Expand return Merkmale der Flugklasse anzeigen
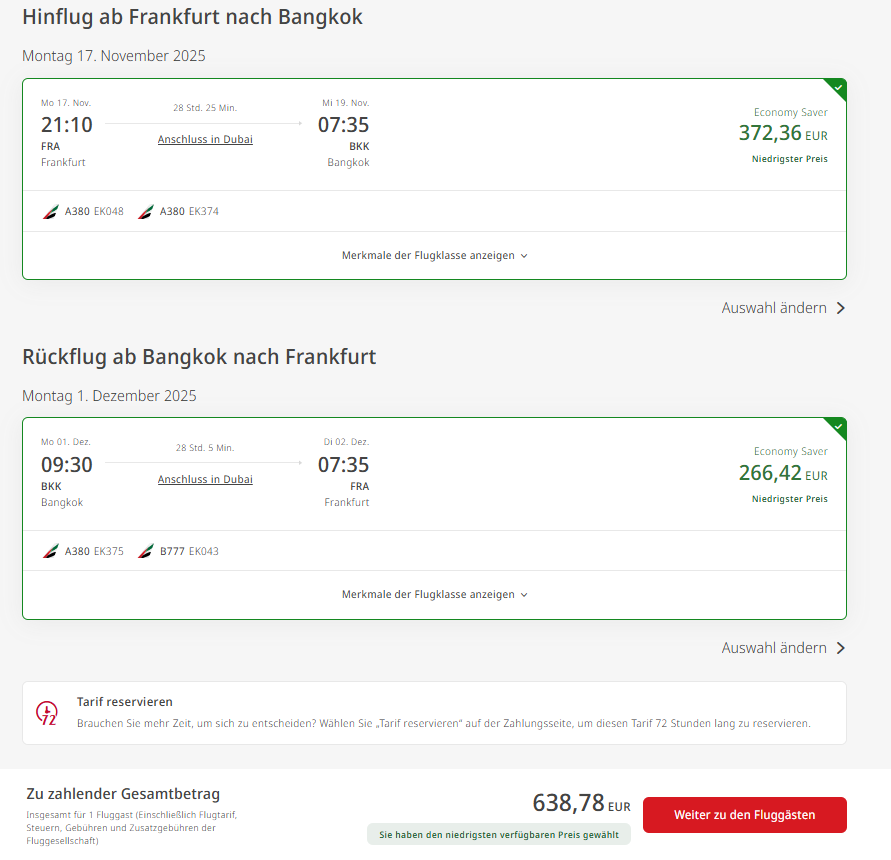 click(x=435, y=595)
